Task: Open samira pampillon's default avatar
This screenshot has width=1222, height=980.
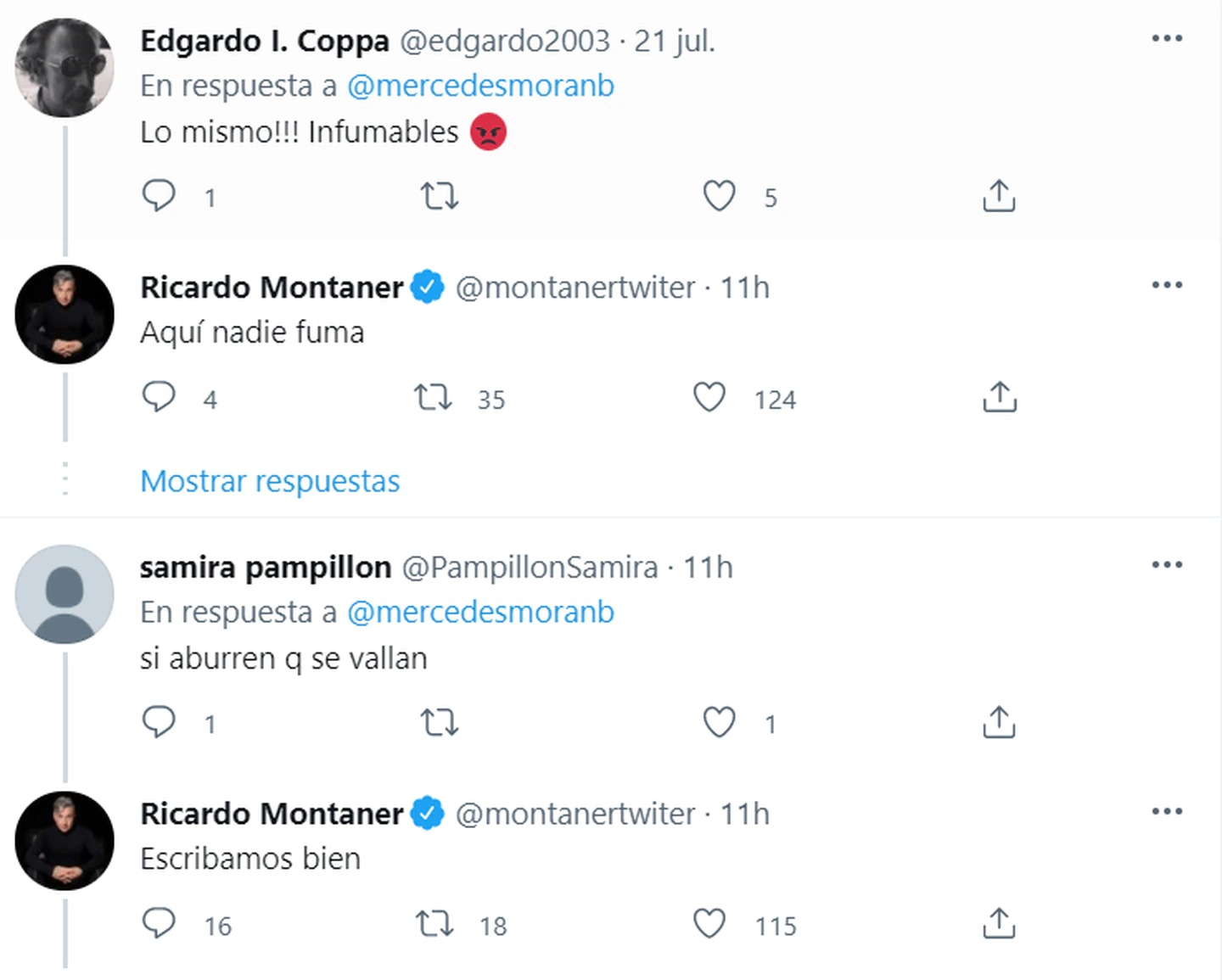Action: 64,594
